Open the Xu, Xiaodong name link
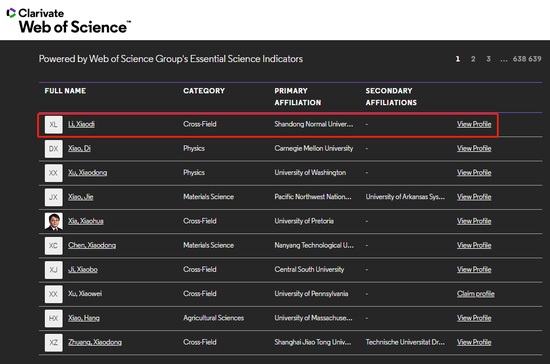Viewport: 550px width, 364px height. coord(88,173)
